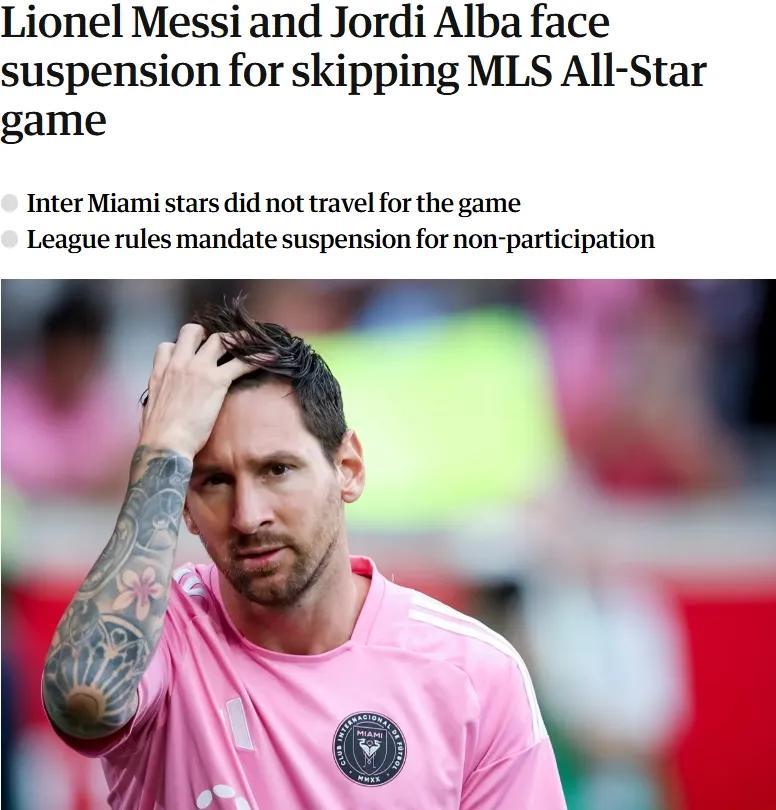Click the word 'non-participation' in second bullet
This screenshot has height=810, width=776.
click(554, 240)
